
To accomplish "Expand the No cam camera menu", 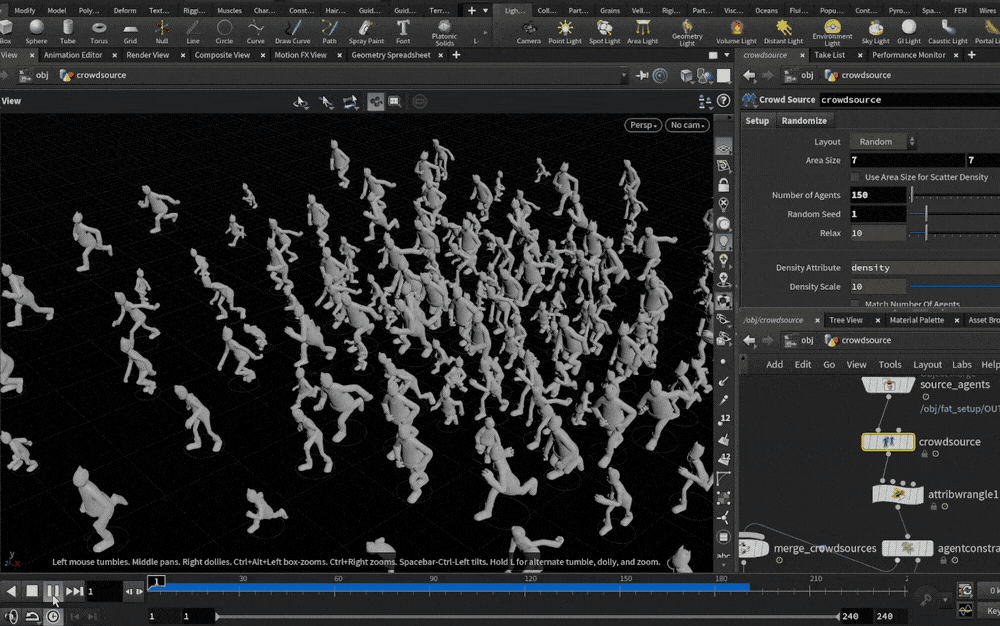I will click(x=687, y=125).
